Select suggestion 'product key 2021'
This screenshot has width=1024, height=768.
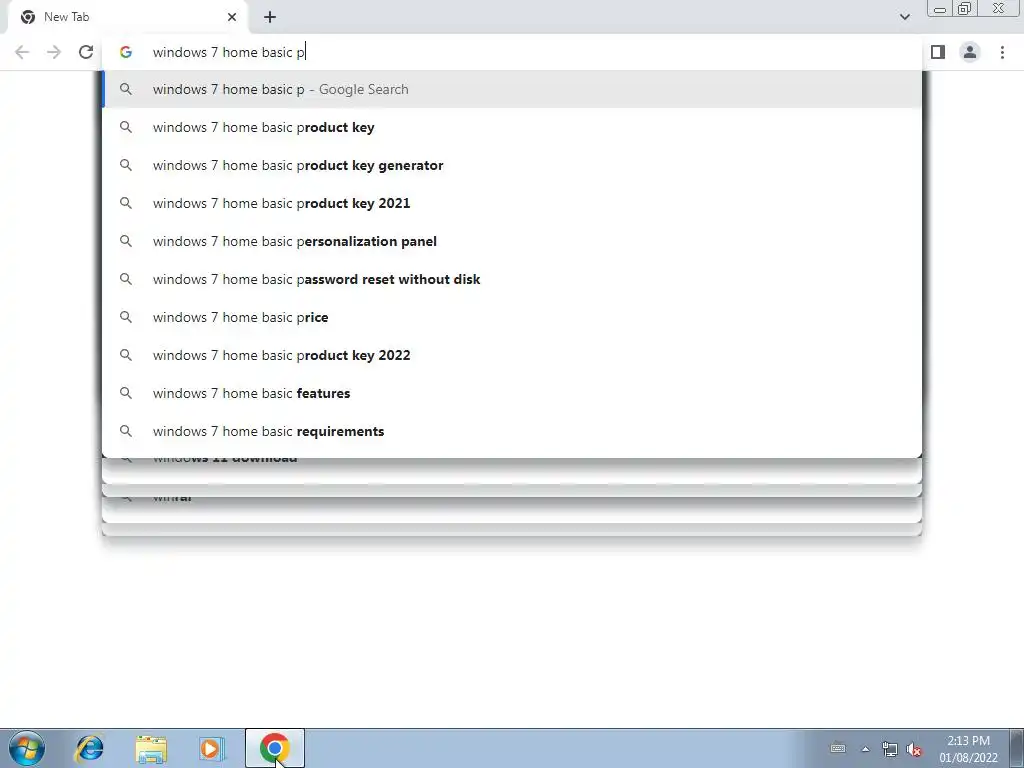tap(512, 203)
